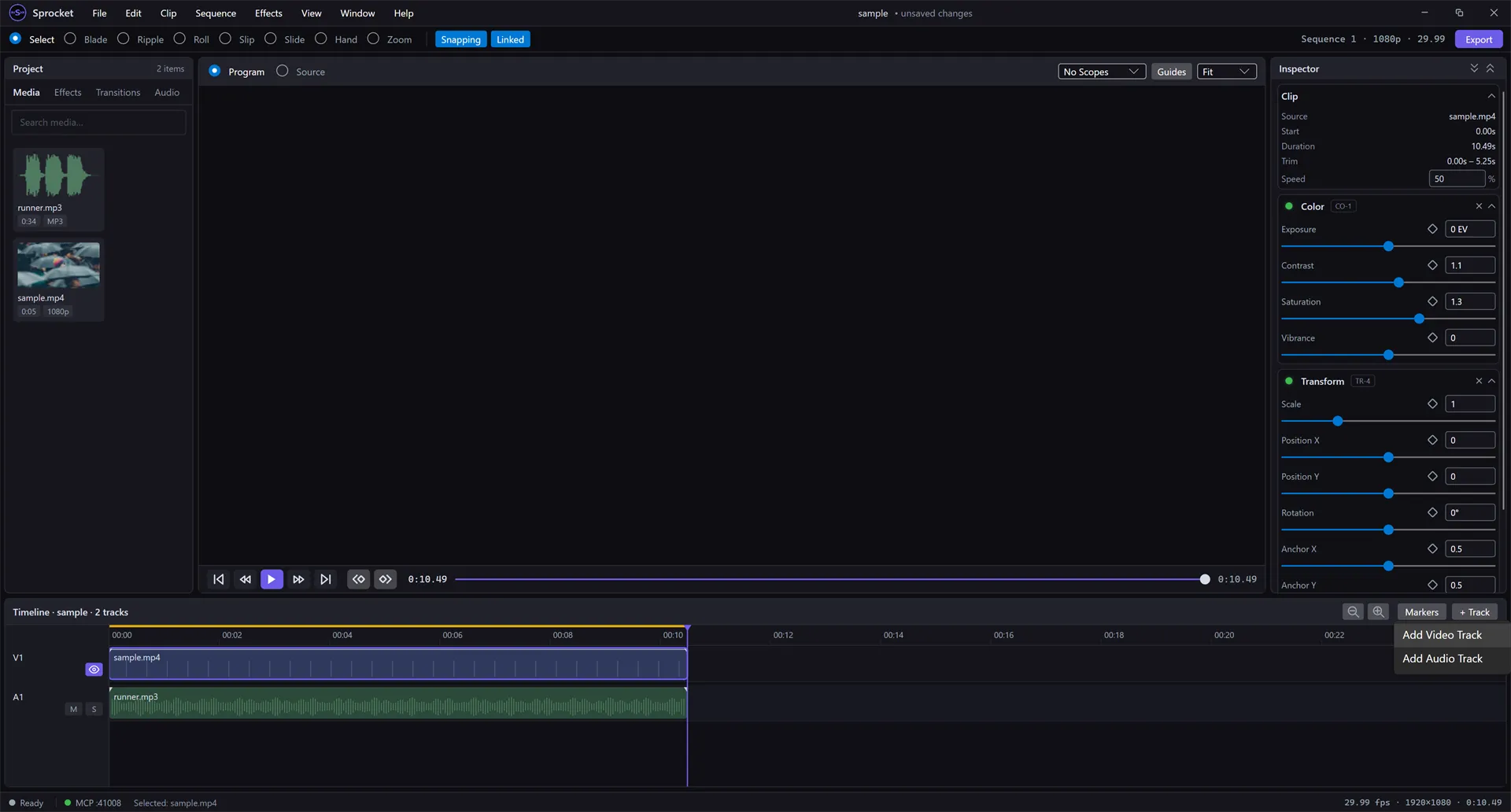Open the Sequence menu
Image resolution: width=1511 pixels, height=812 pixels.
(x=216, y=13)
